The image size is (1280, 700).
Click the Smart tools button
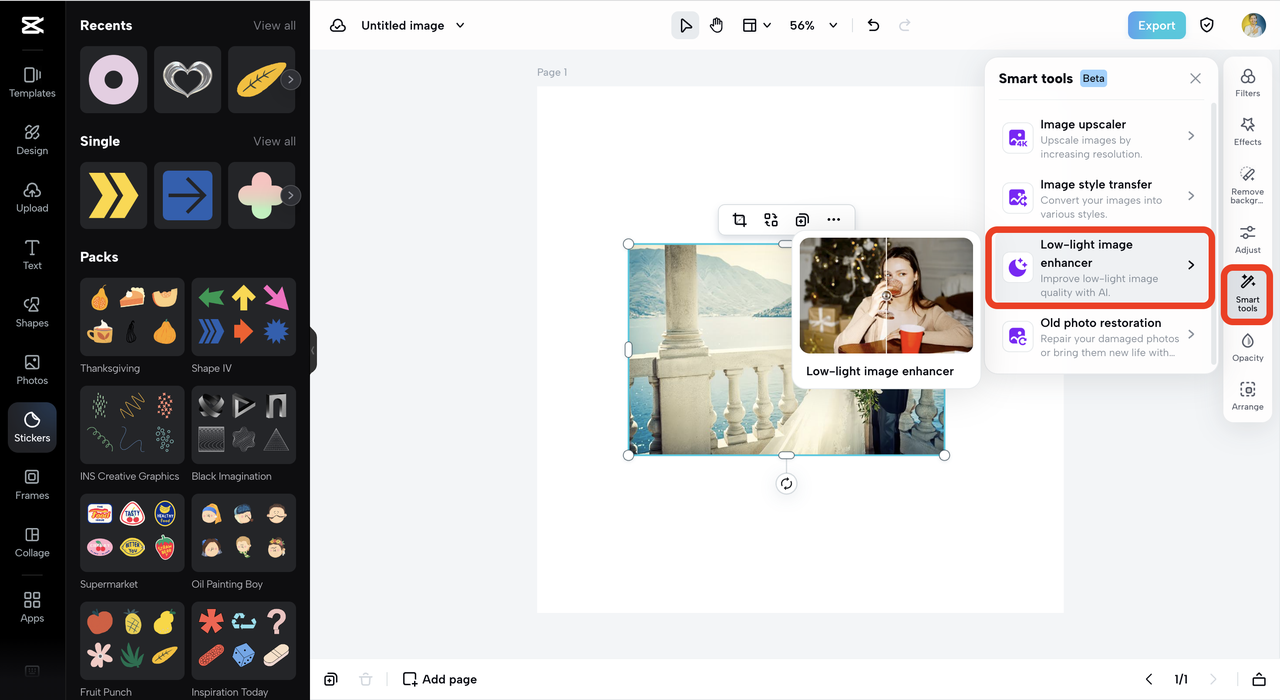point(1248,294)
